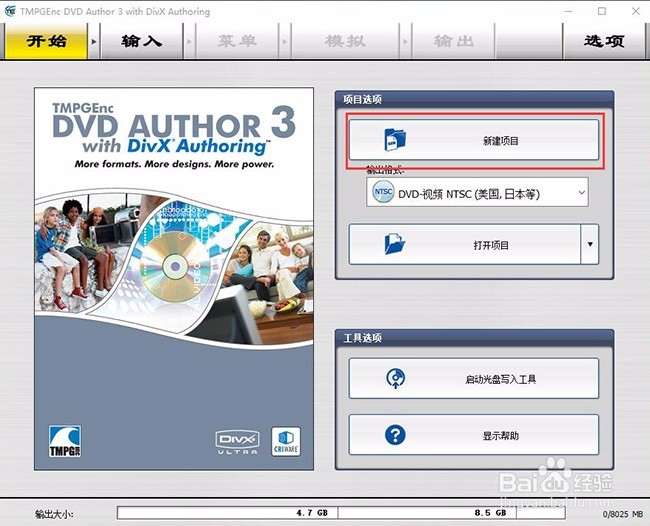
Task: Click the output size capacity bar
Action: coord(341,513)
